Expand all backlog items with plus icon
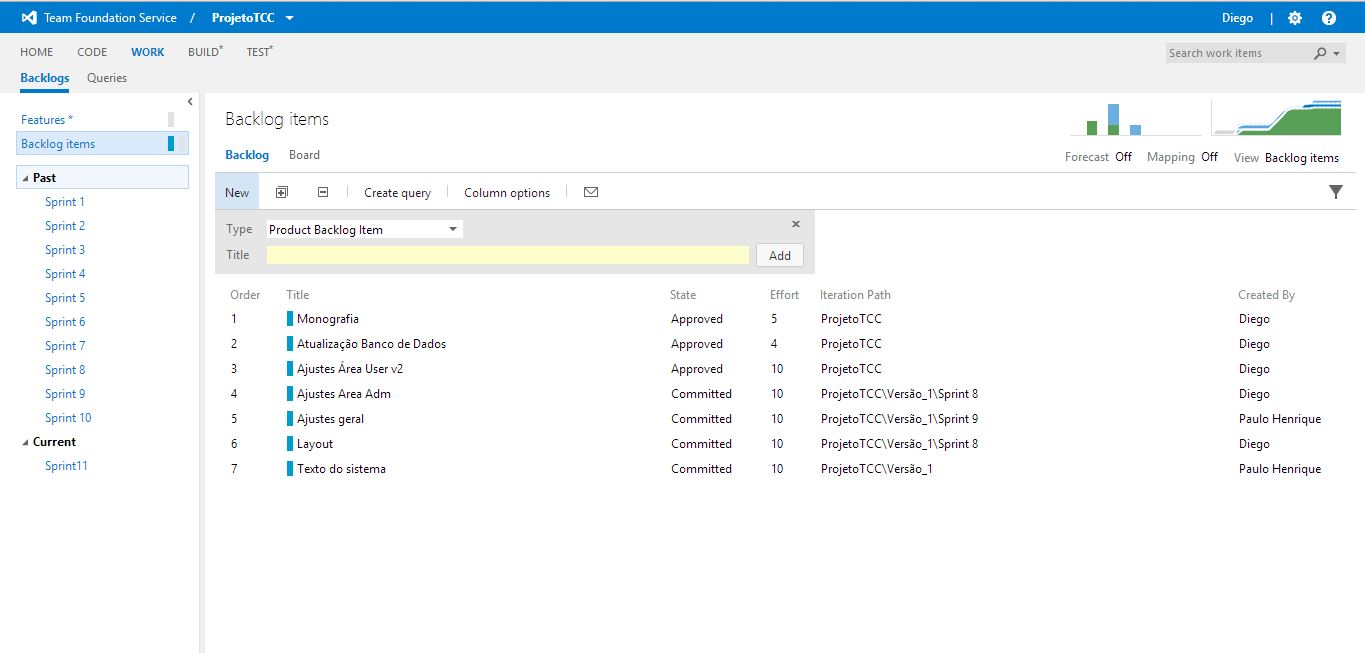The height and width of the screenshot is (653, 1365). pos(281,192)
